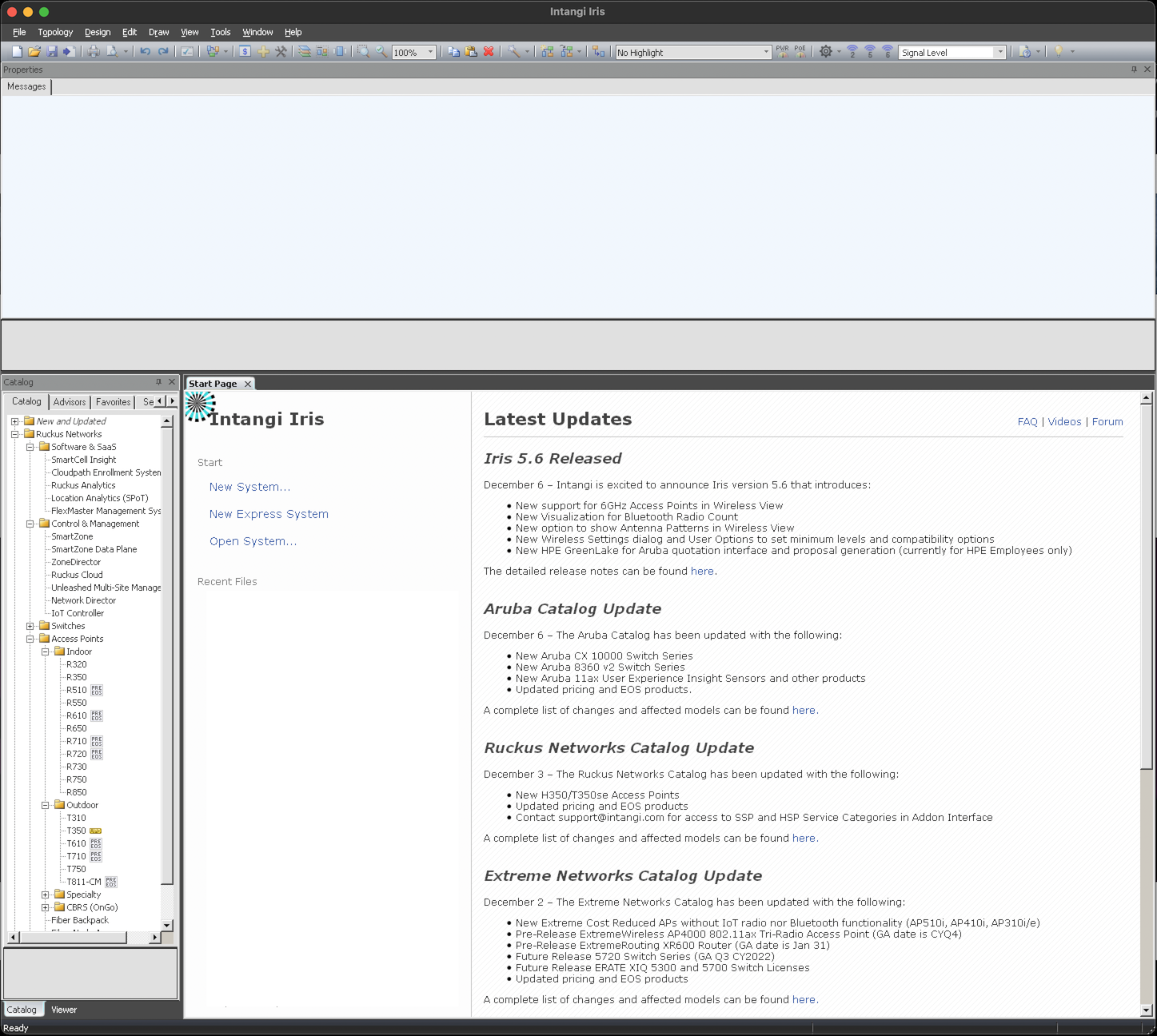Open the Design menu
The width and height of the screenshot is (1157, 1036).
(98, 32)
